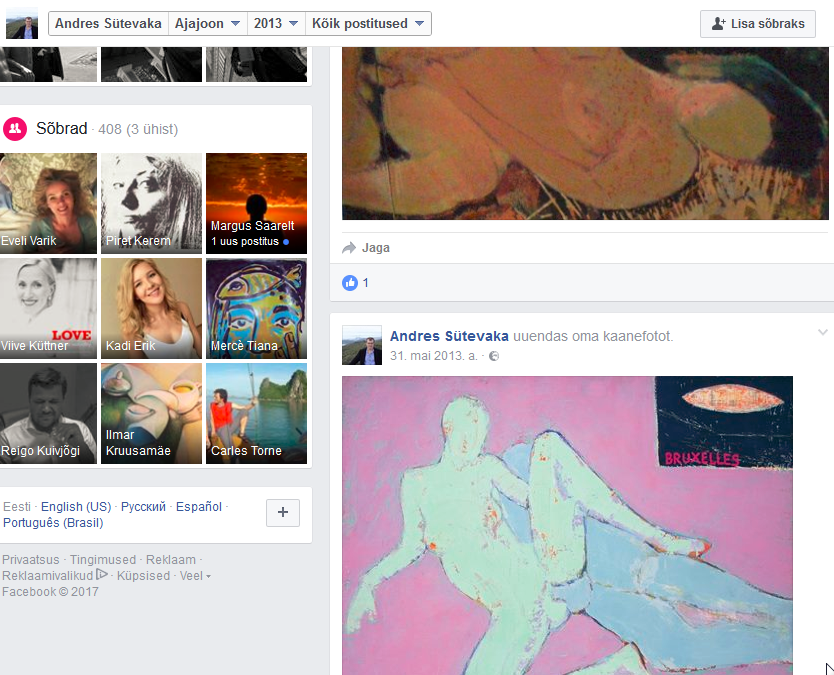Click the Lisa sõbraks button
The image size is (834, 675).
[x=758, y=24]
